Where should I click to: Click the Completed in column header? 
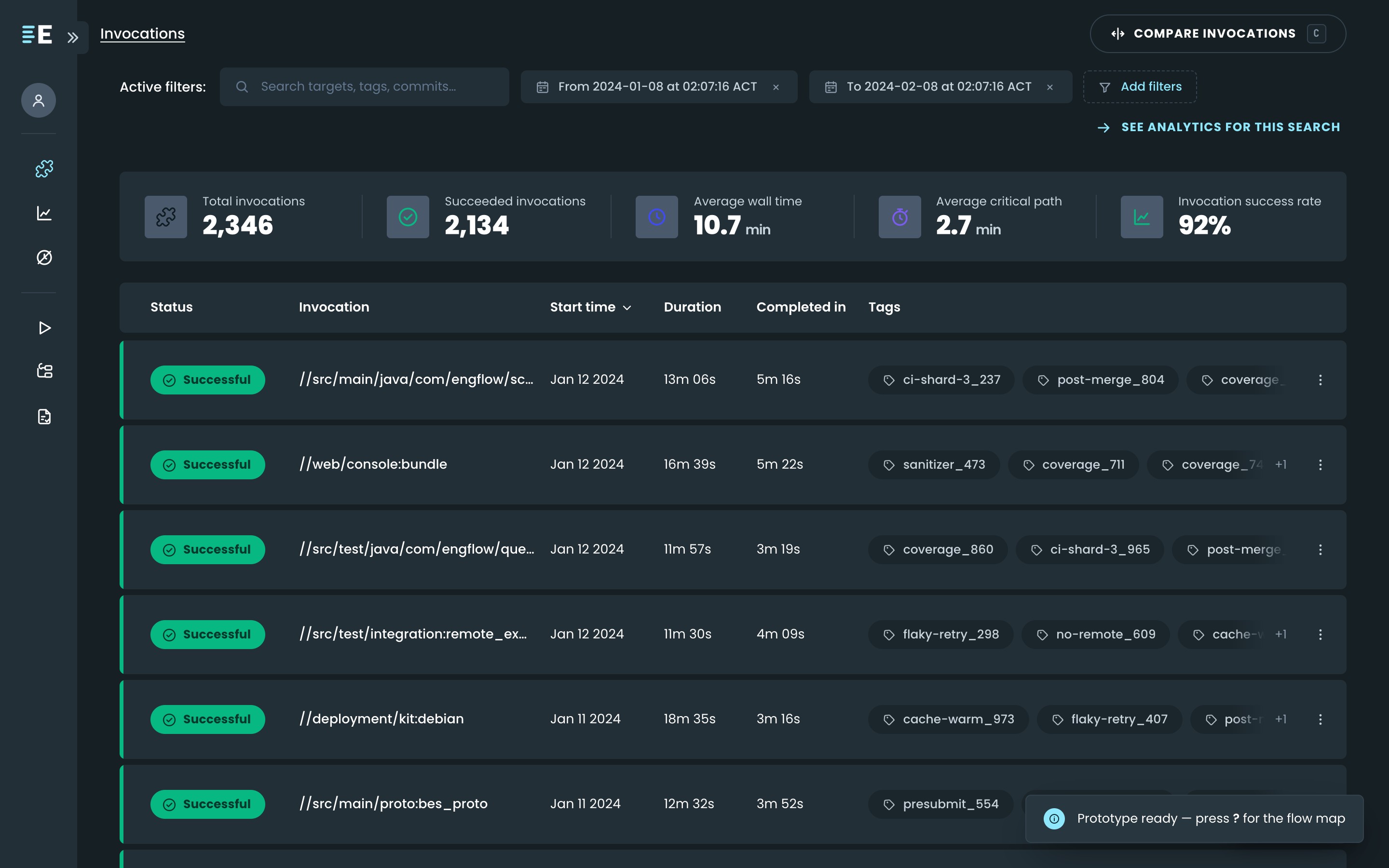pyautogui.click(x=801, y=307)
